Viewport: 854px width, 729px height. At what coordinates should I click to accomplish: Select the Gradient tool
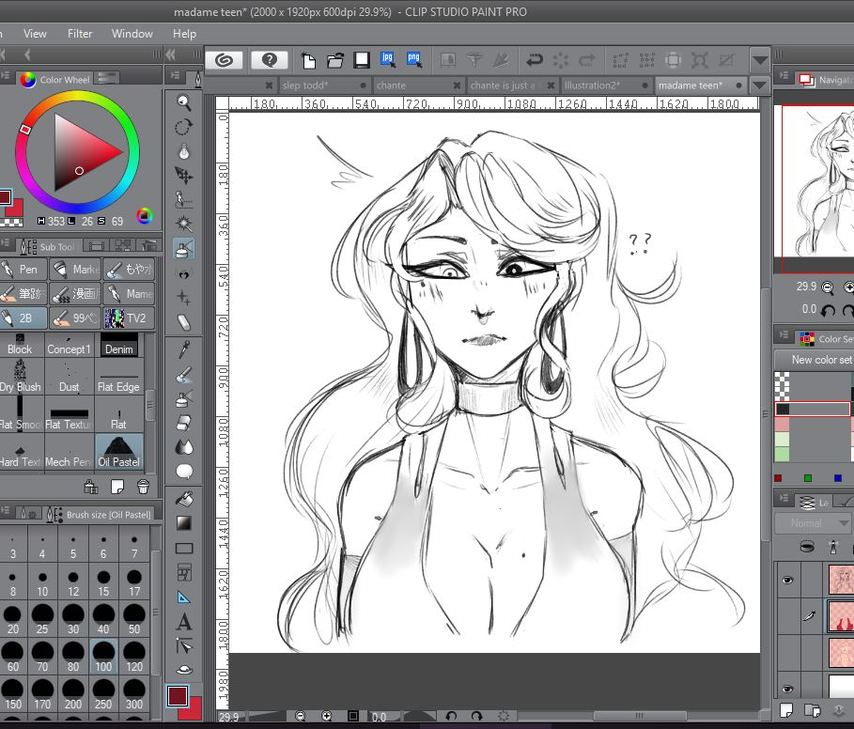[183, 523]
